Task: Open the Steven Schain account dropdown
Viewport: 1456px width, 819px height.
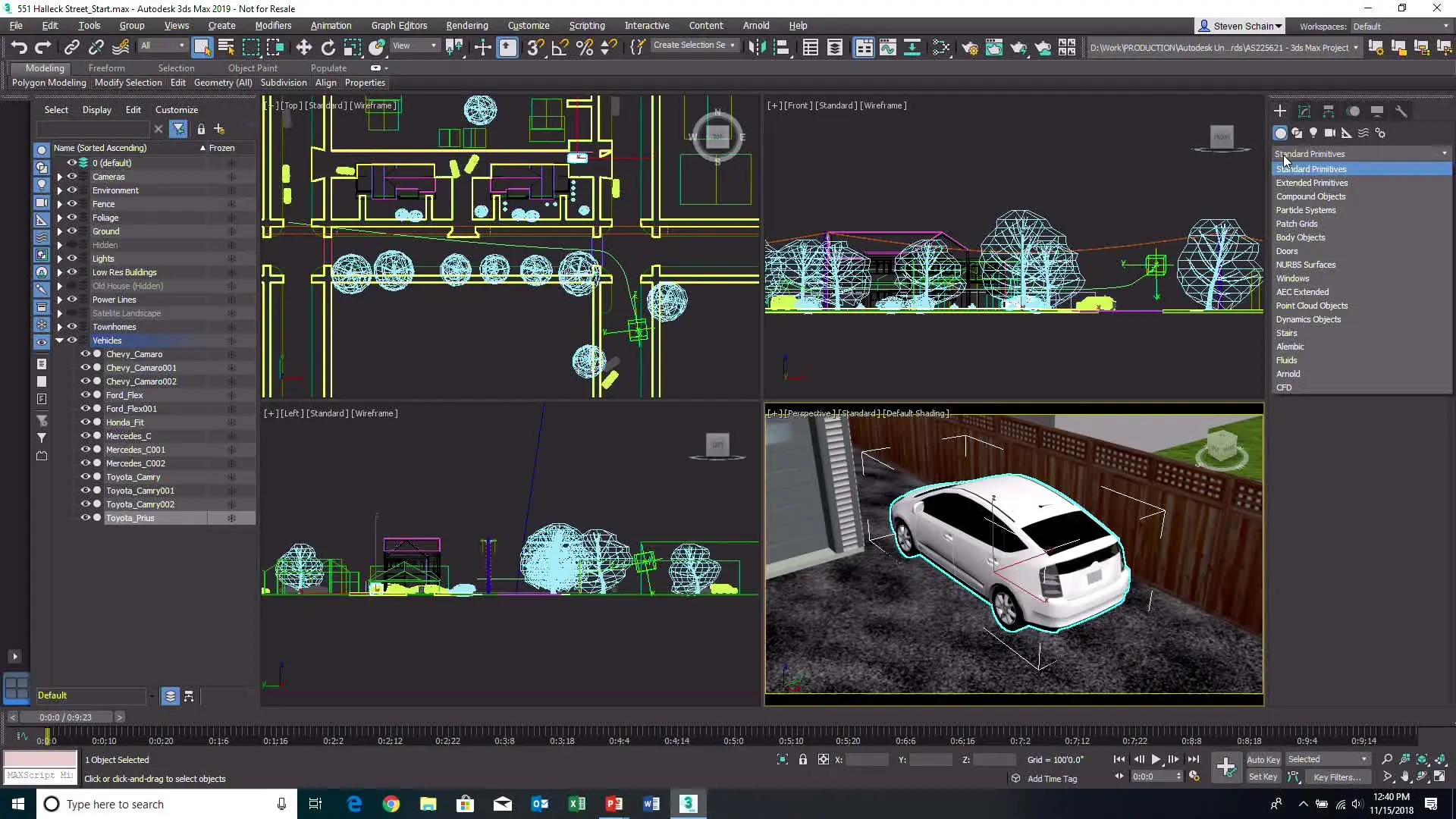Action: tap(1240, 26)
